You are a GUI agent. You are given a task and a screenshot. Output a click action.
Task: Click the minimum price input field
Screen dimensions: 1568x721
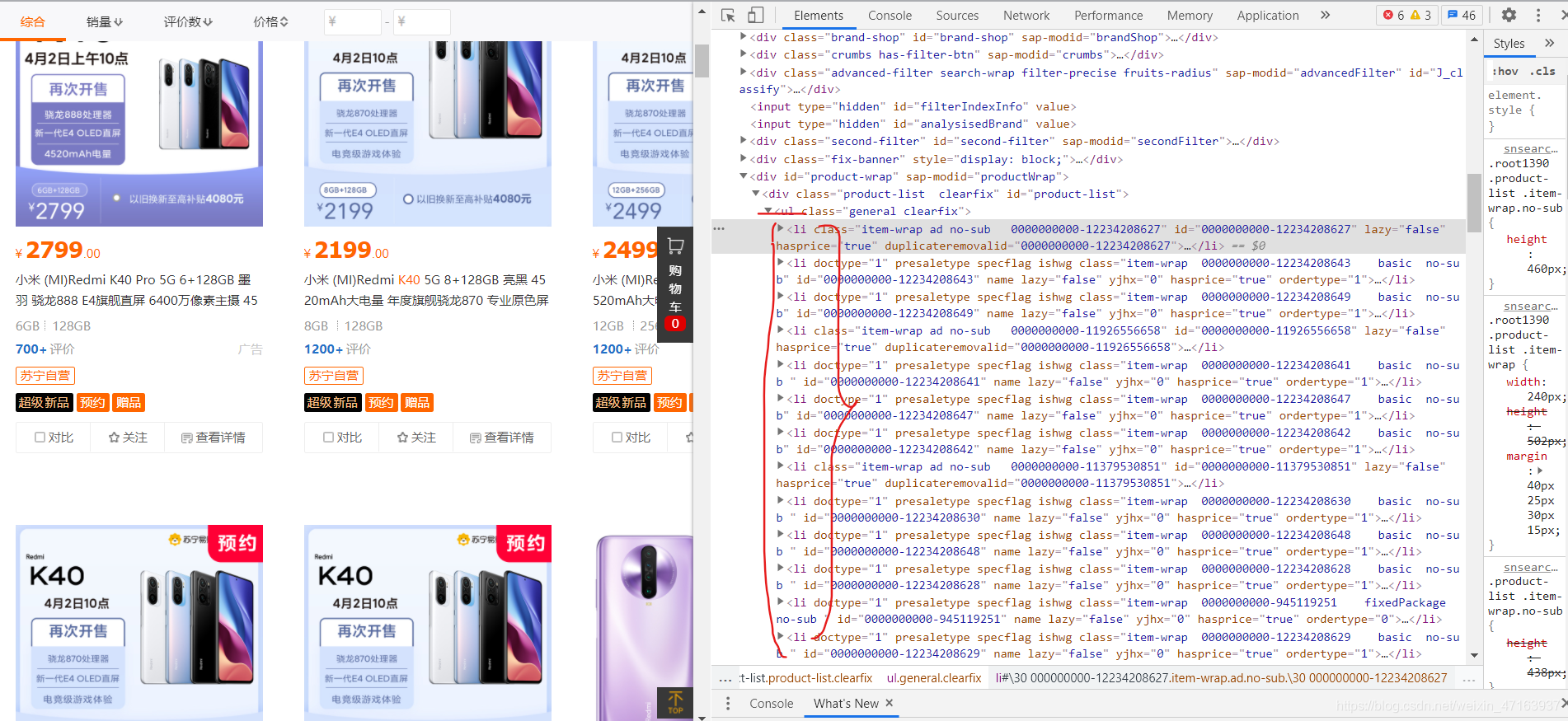(352, 21)
